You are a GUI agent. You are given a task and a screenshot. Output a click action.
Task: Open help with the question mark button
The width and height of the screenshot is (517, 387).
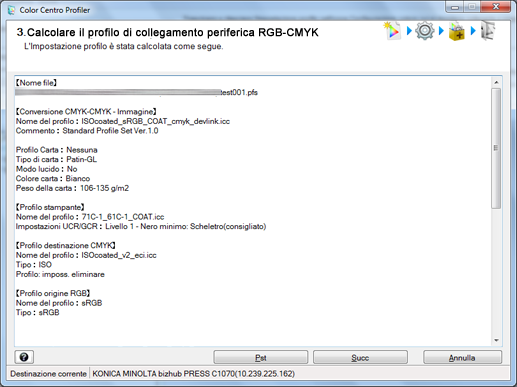coord(24,357)
